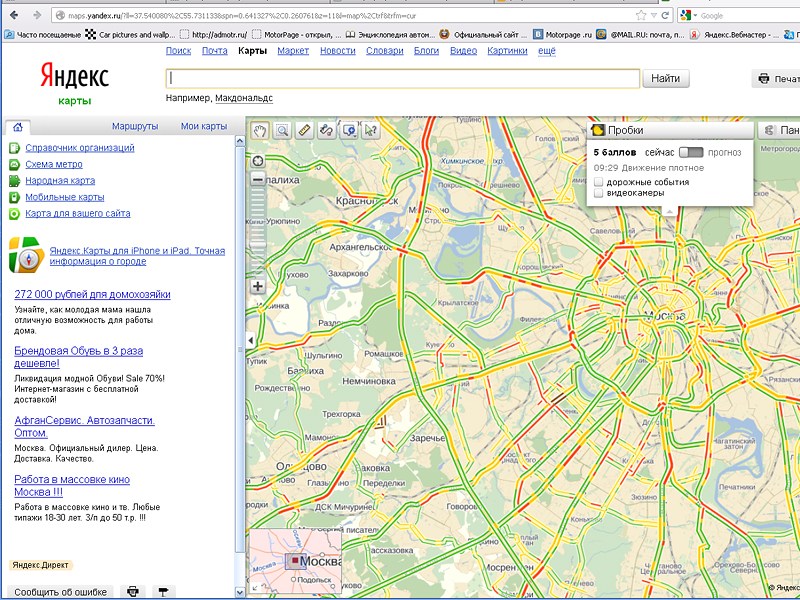Open the Motorpage .ru bookmark
Image resolution: width=800 pixels, height=600 pixels.
point(562,35)
